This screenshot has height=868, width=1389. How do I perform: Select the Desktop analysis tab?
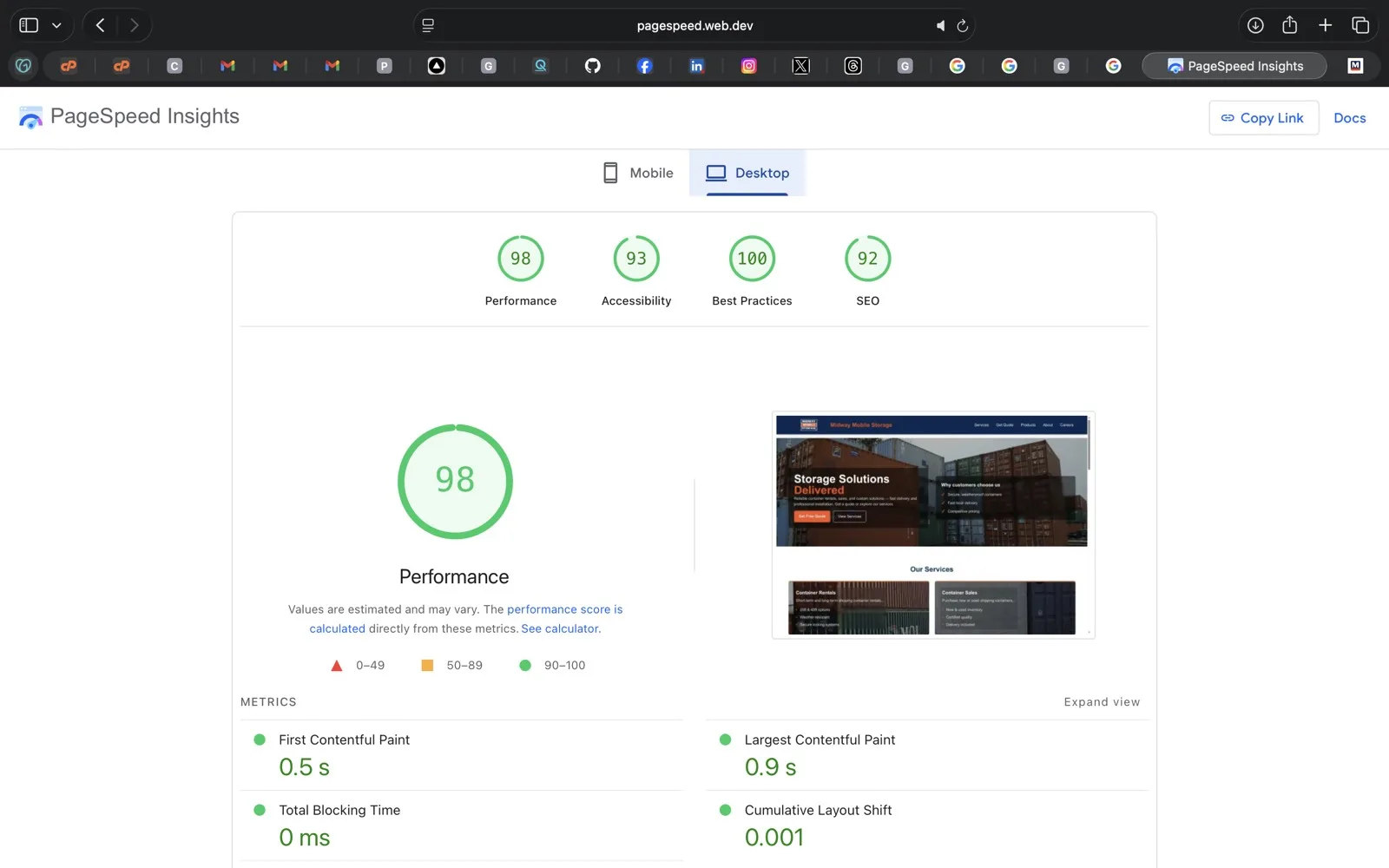click(x=747, y=173)
